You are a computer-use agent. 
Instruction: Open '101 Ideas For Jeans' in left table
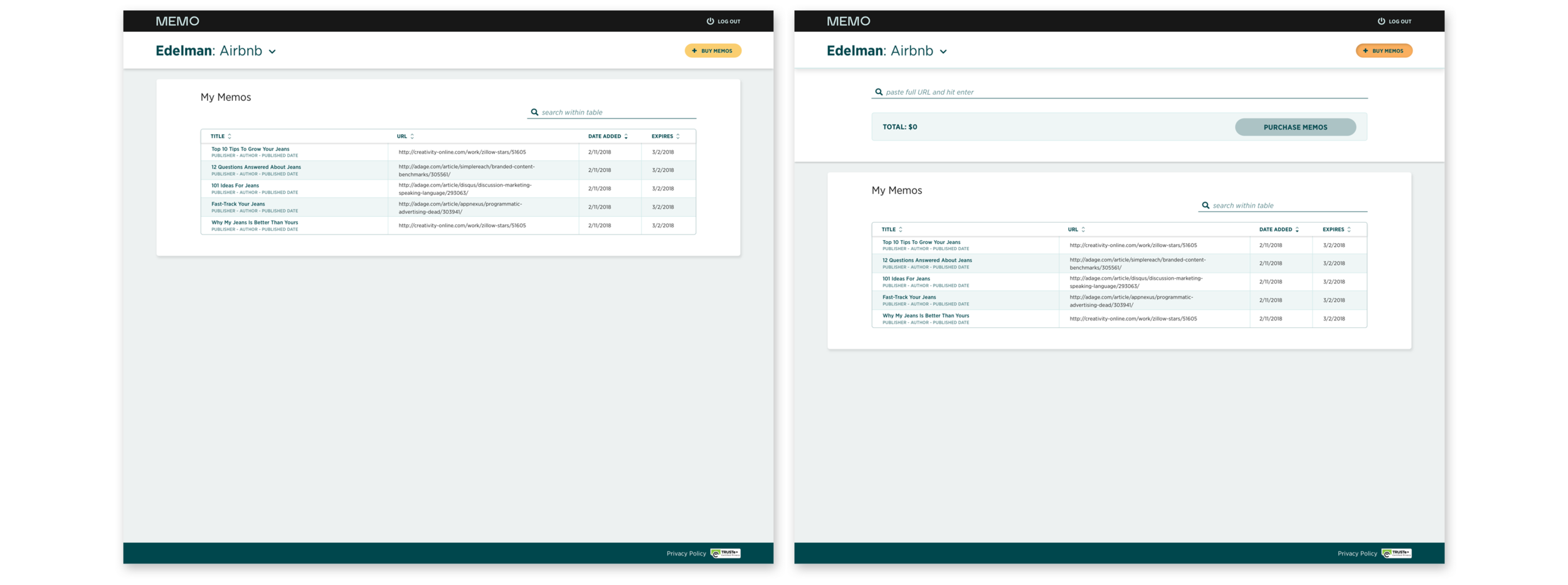(x=235, y=186)
